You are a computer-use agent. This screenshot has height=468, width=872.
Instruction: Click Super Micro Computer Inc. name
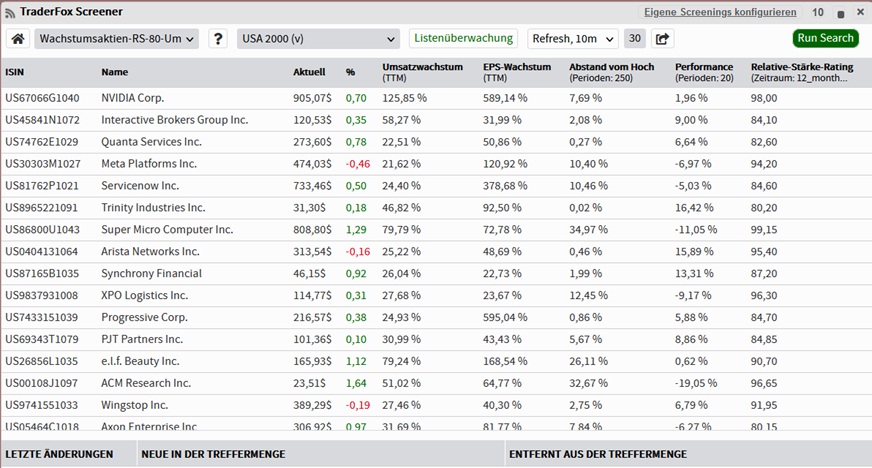pyautogui.click(x=167, y=230)
